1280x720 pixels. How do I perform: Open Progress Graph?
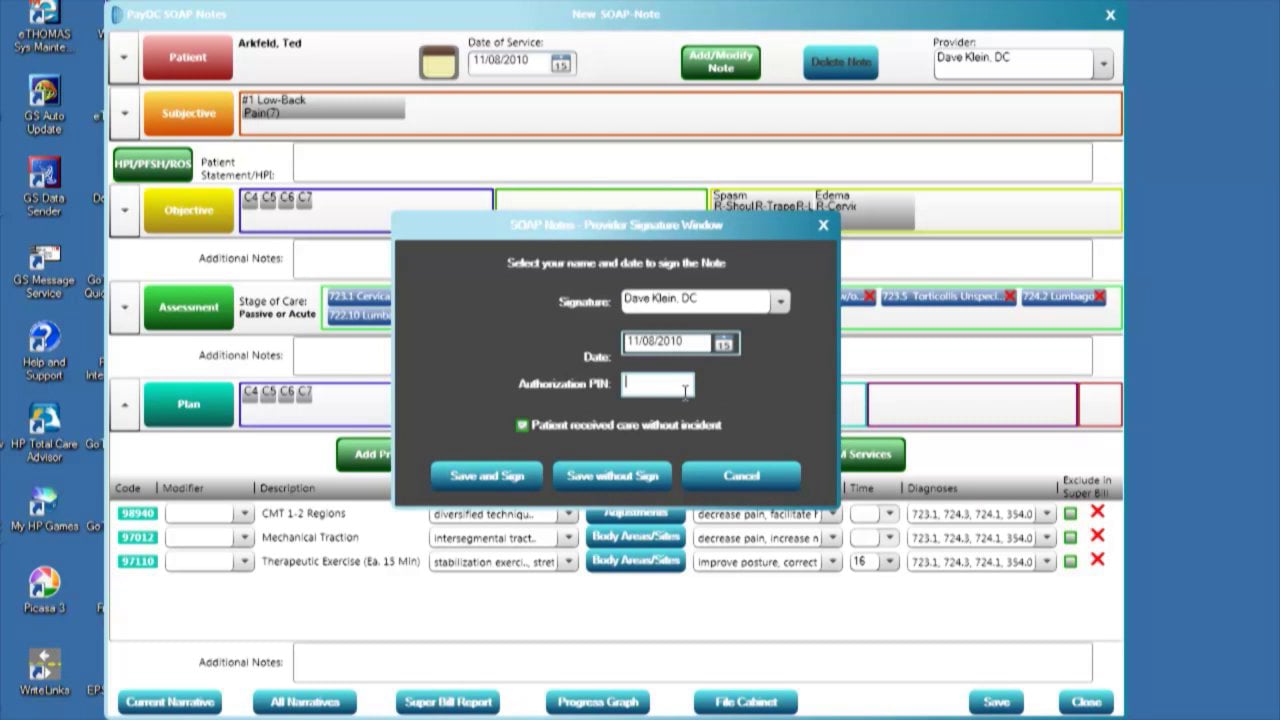coord(598,702)
